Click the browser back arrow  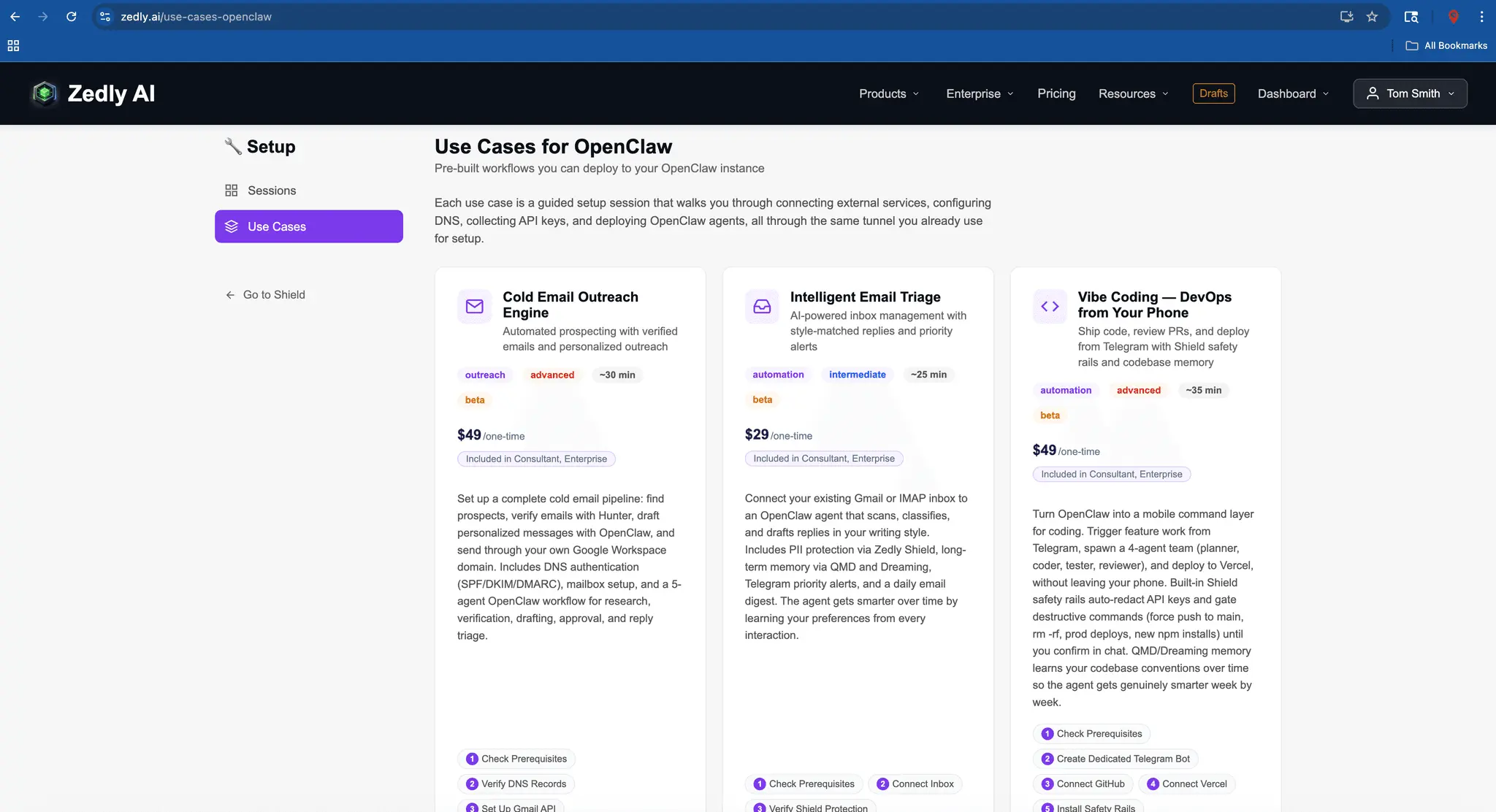15,16
